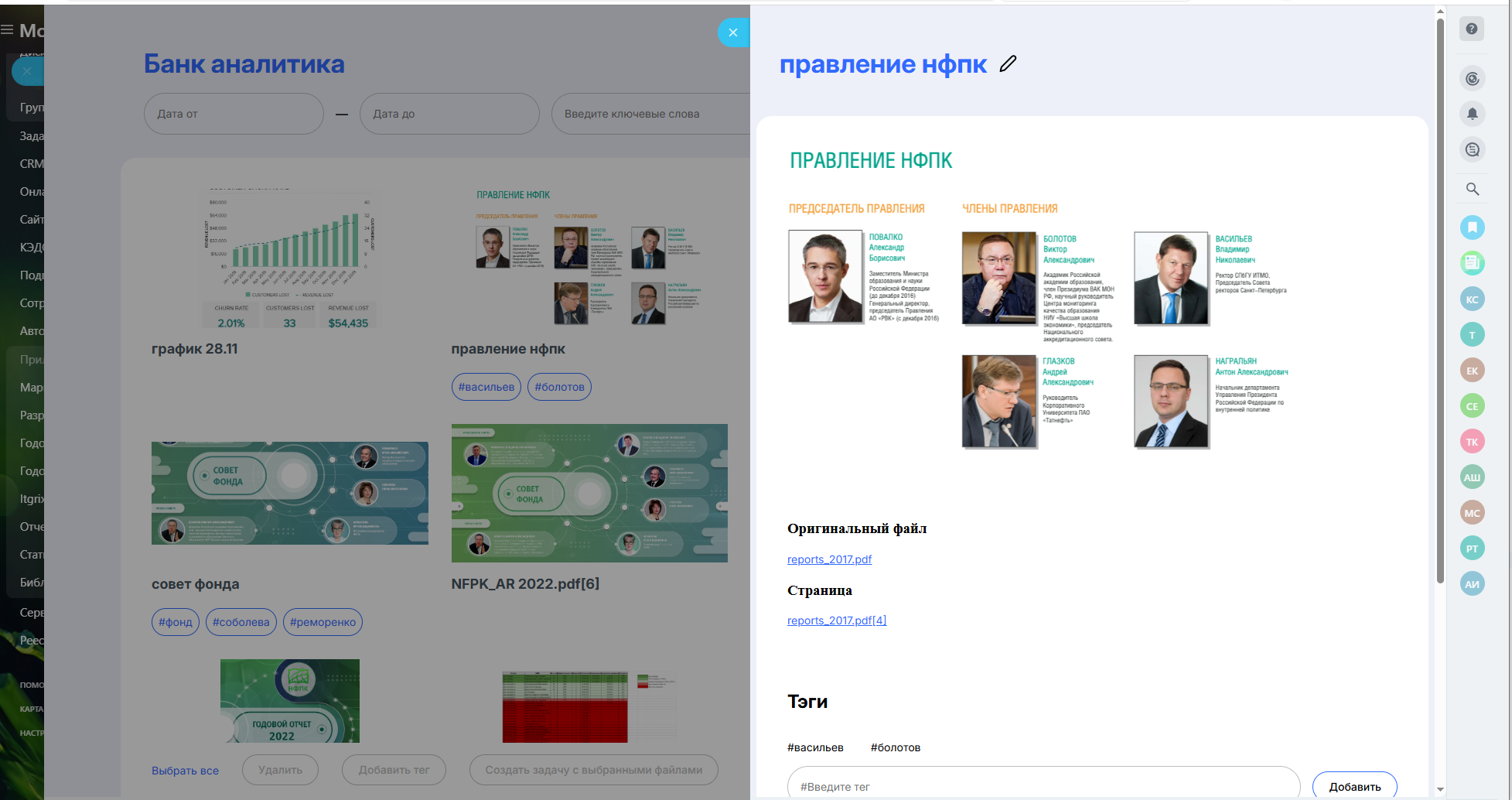Click Выбрать все link
This screenshot has height=800, width=1512.
pyautogui.click(x=185, y=771)
